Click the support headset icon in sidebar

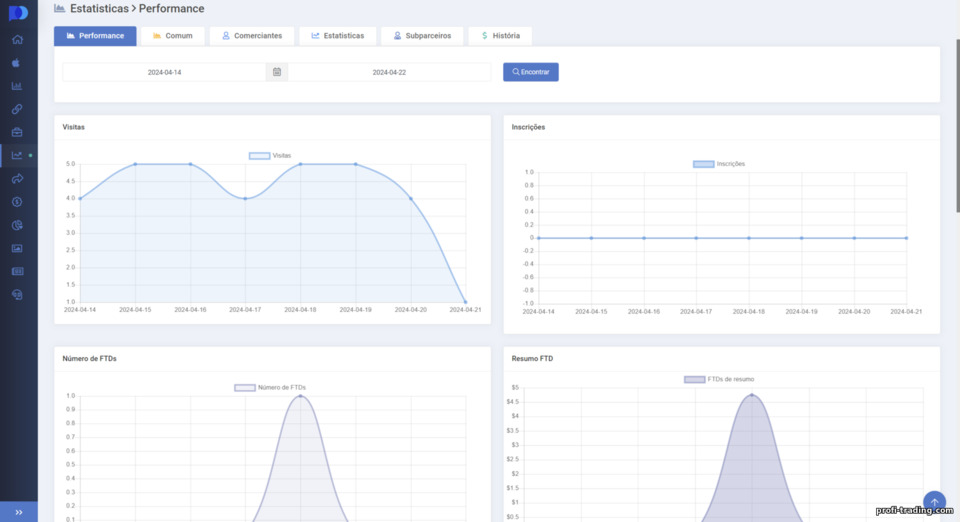[x=17, y=295]
